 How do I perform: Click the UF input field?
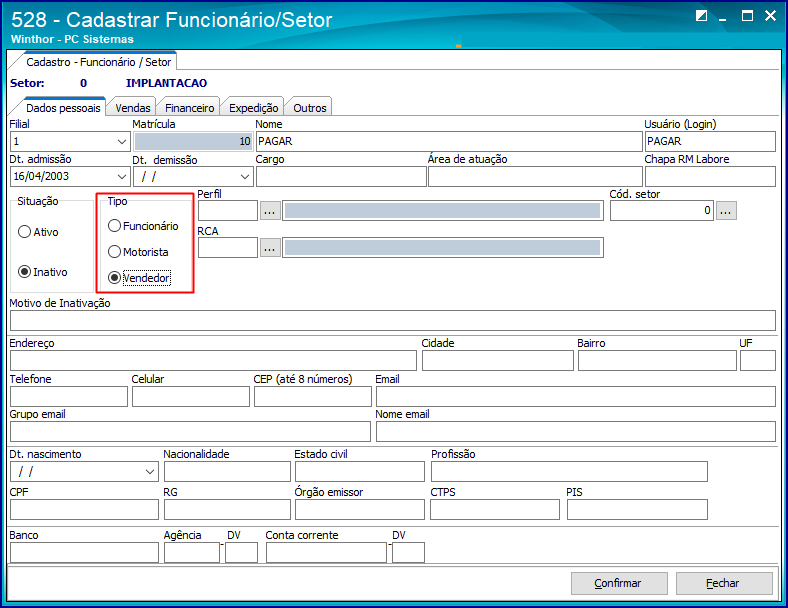coord(758,361)
